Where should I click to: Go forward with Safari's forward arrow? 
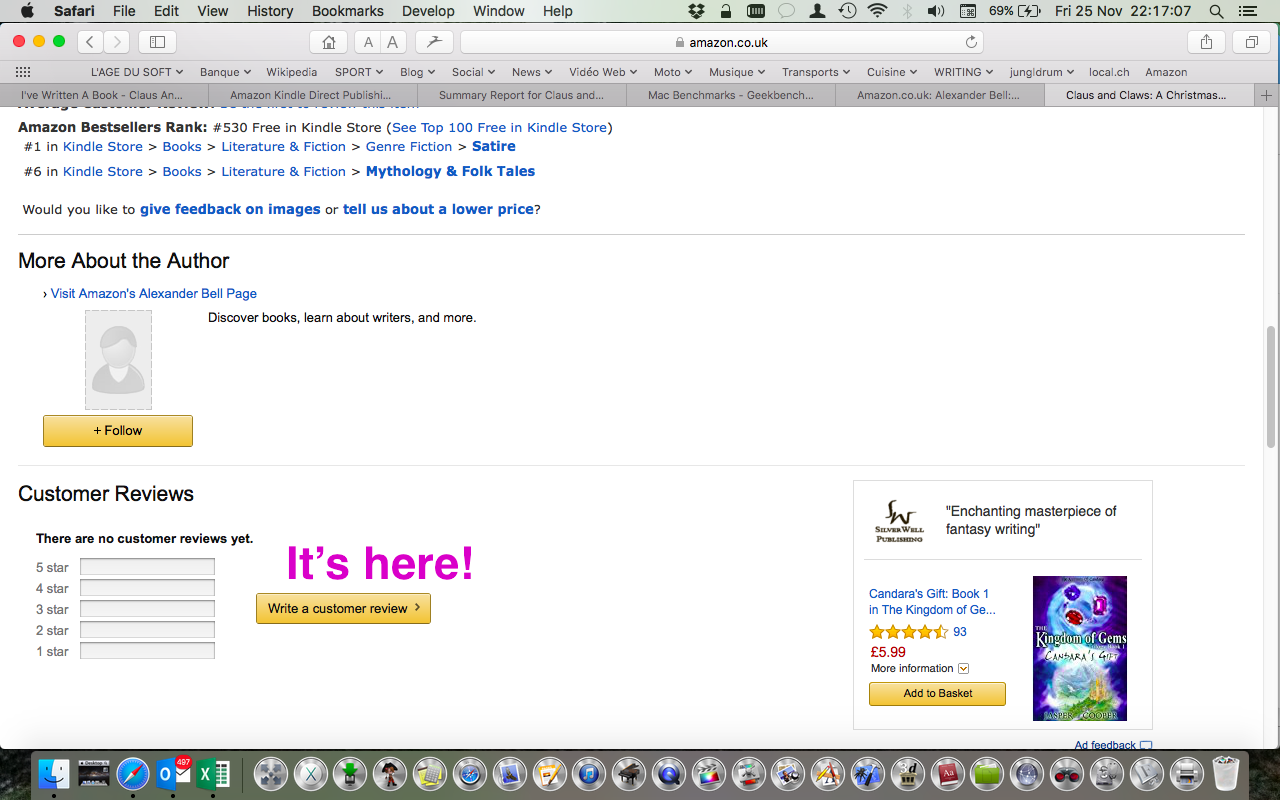point(117,42)
